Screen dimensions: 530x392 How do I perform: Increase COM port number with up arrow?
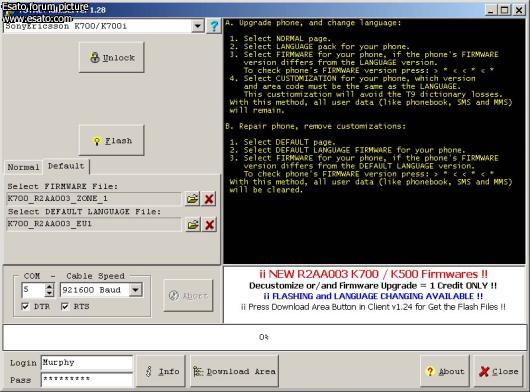tap(49, 287)
